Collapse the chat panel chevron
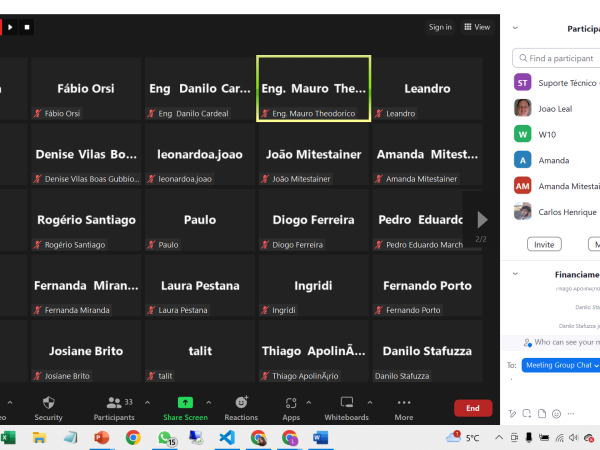The width and height of the screenshot is (600, 450). (x=515, y=274)
